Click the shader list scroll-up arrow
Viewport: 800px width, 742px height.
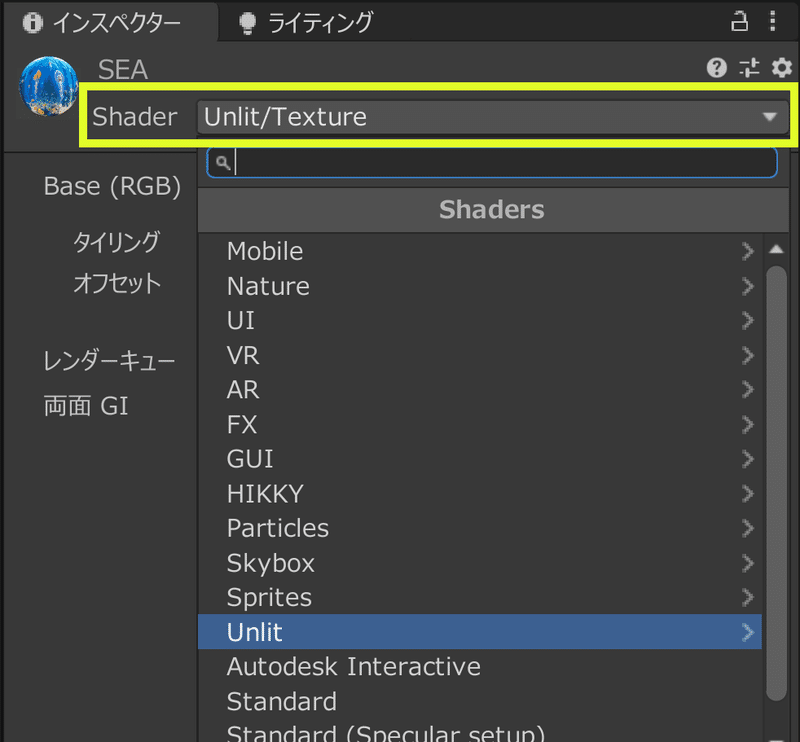[777, 250]
